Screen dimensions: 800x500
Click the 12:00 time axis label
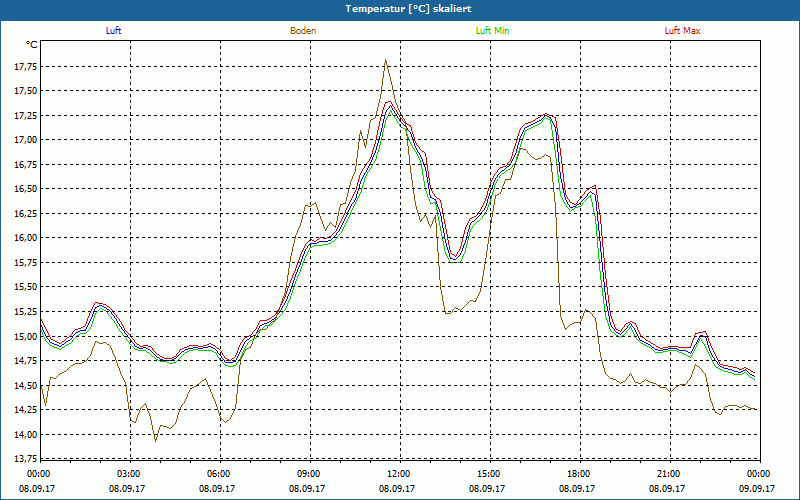[400, 474]
